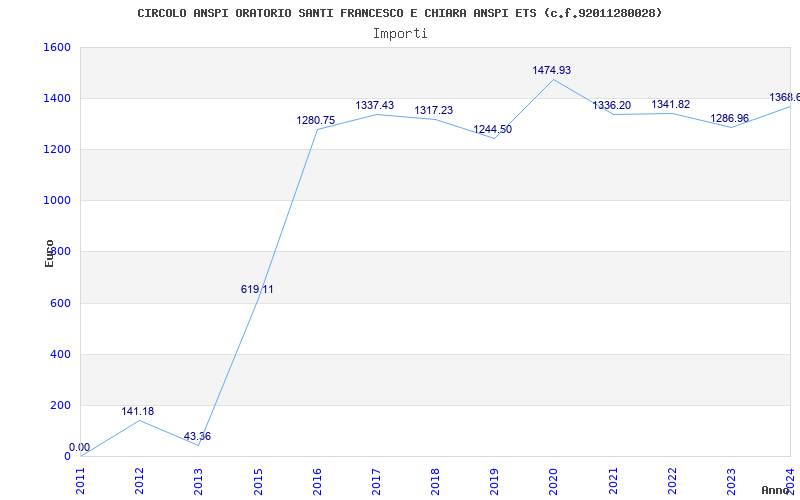Click the 2011 year axis label

pyautogui.click(x=81, y=481)
